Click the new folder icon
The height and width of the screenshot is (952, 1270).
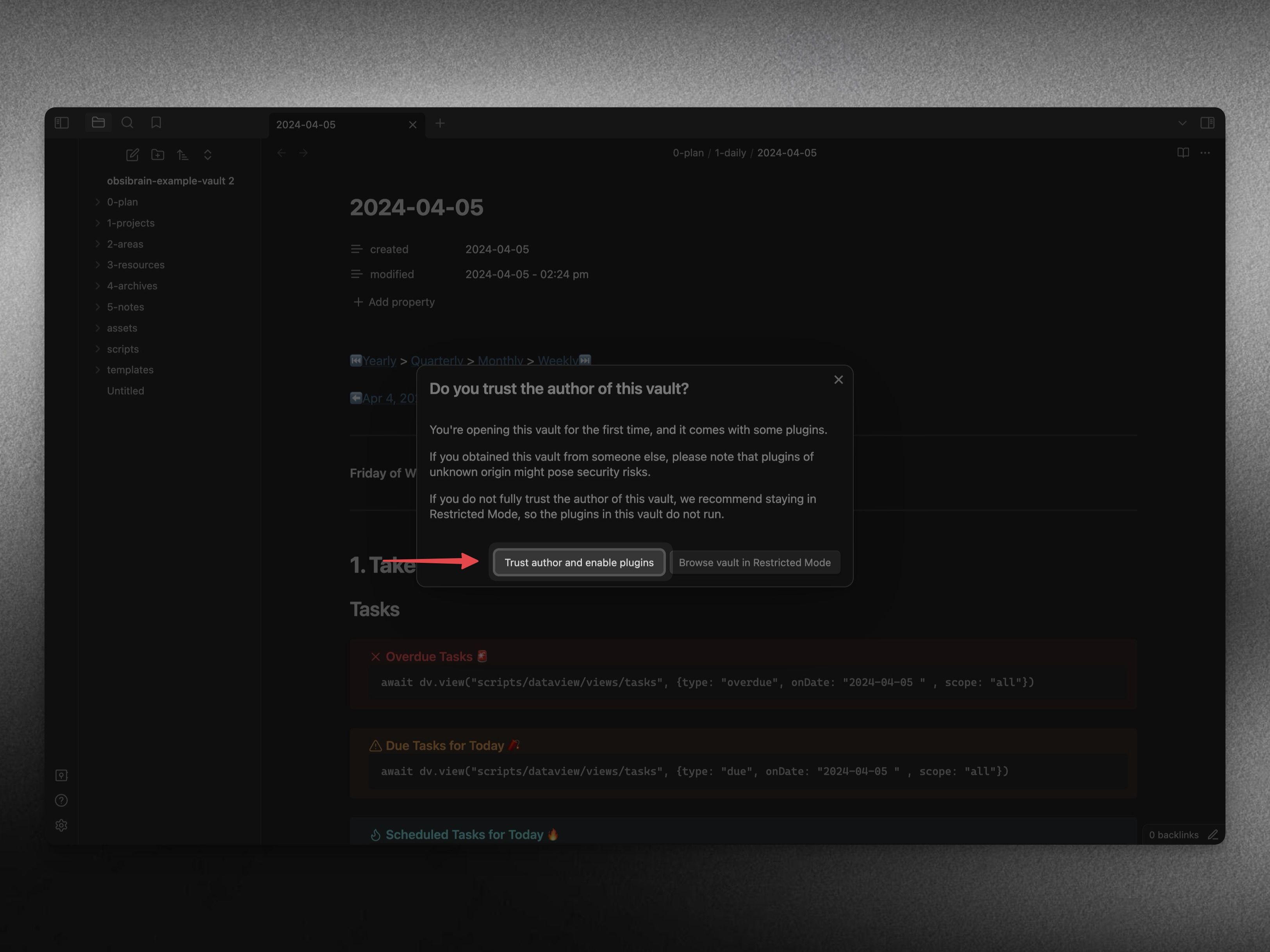157,154
